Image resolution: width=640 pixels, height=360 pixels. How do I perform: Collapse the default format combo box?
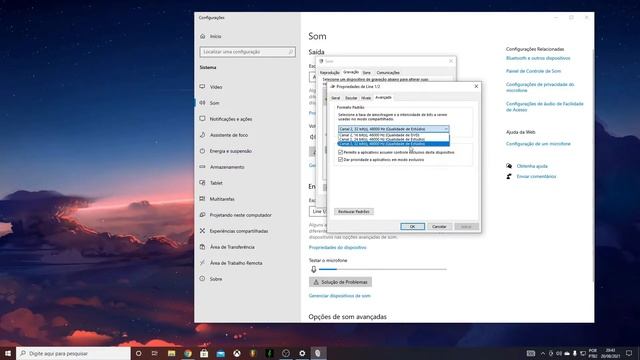[x=446, y=129]
